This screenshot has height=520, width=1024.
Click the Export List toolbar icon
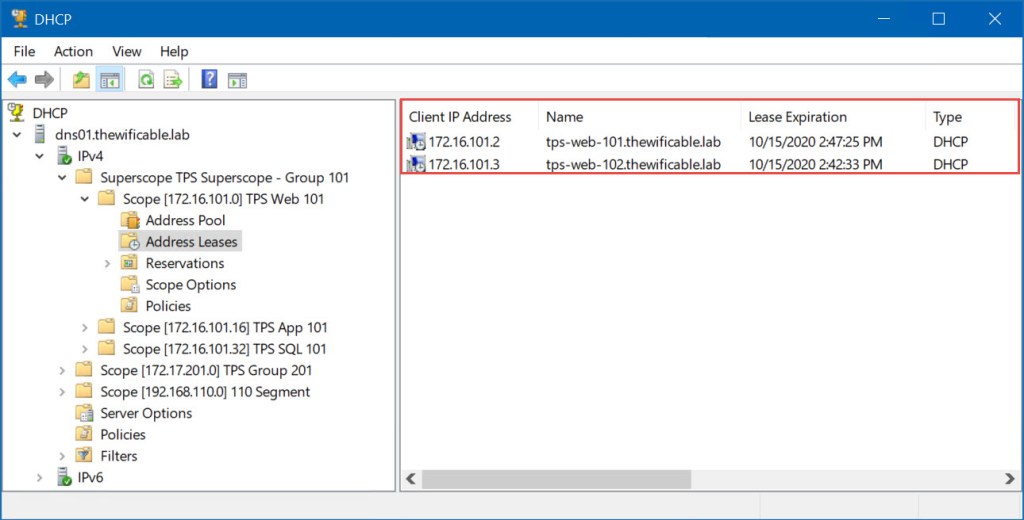pos(173,80)
